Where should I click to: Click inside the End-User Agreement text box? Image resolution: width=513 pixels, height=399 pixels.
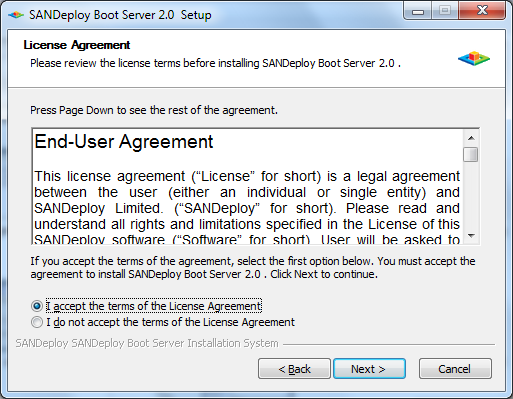[x=247, y=187]
